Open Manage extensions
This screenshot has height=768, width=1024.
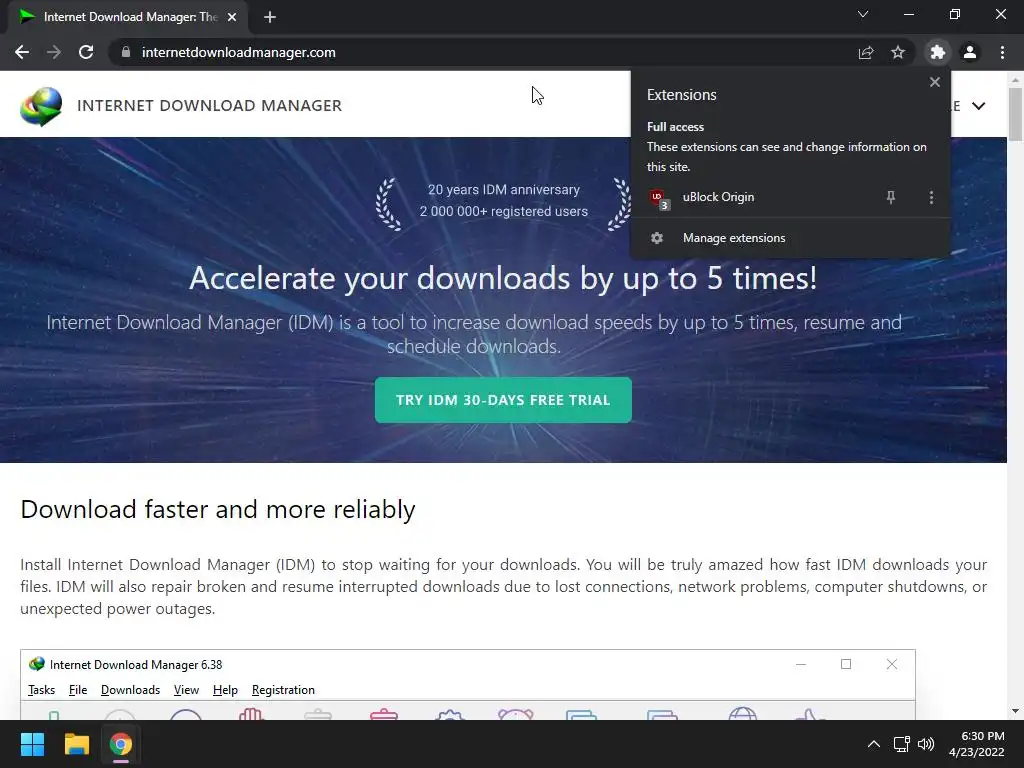click(790, 238)
